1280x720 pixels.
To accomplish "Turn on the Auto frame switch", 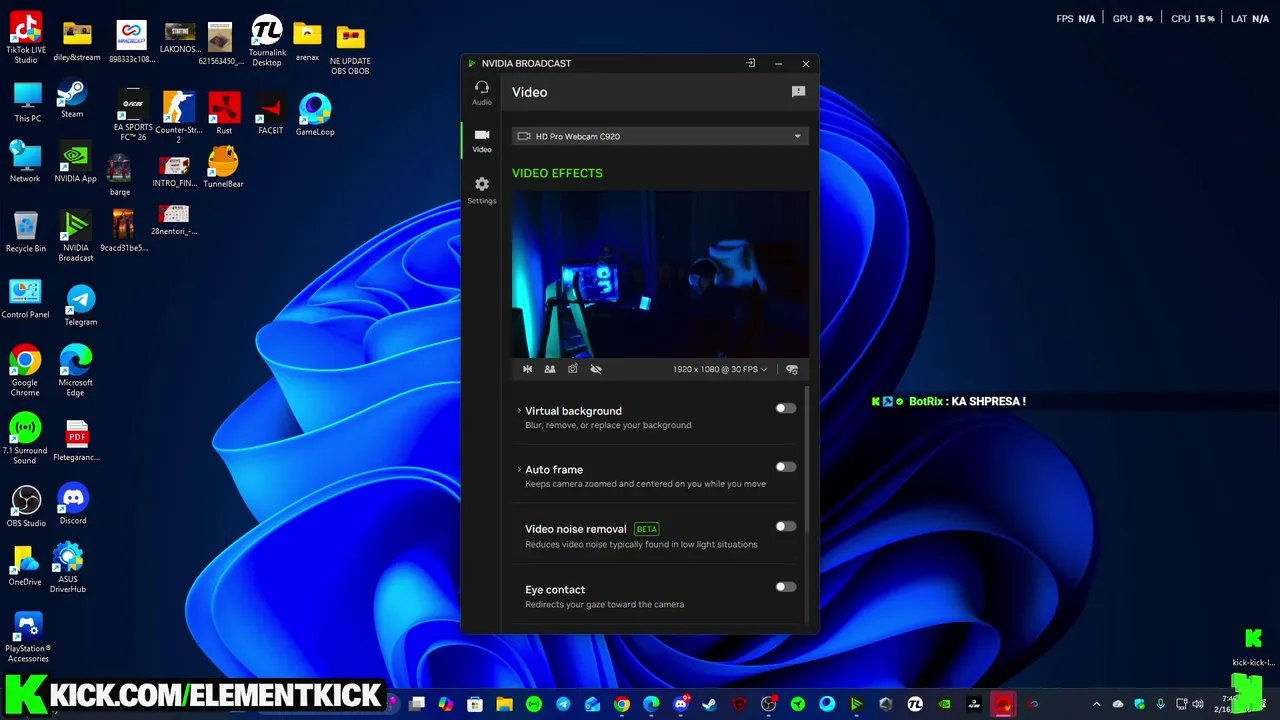I will 786,467.
